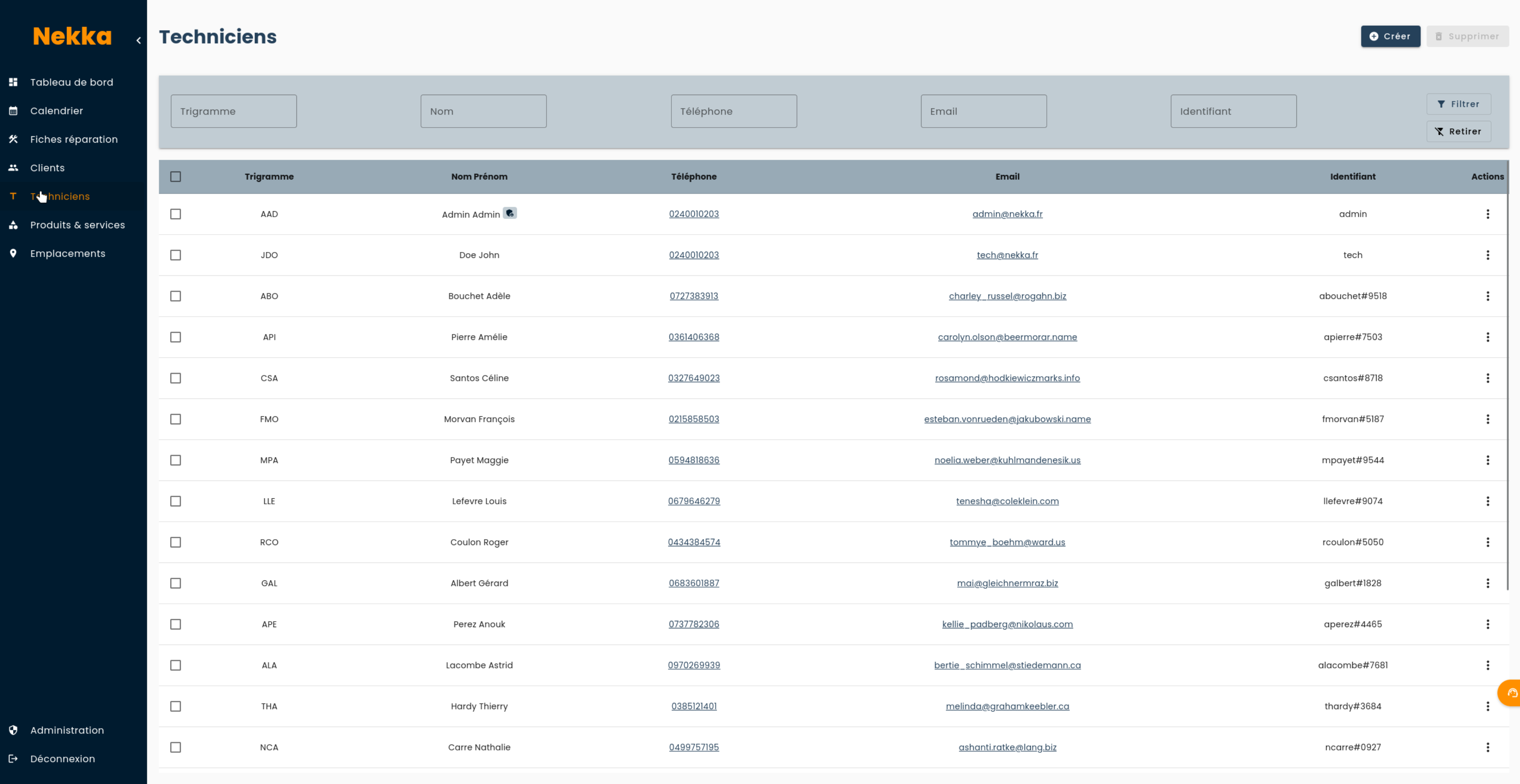Click the Supprimer button

(x=1467, y=36)
